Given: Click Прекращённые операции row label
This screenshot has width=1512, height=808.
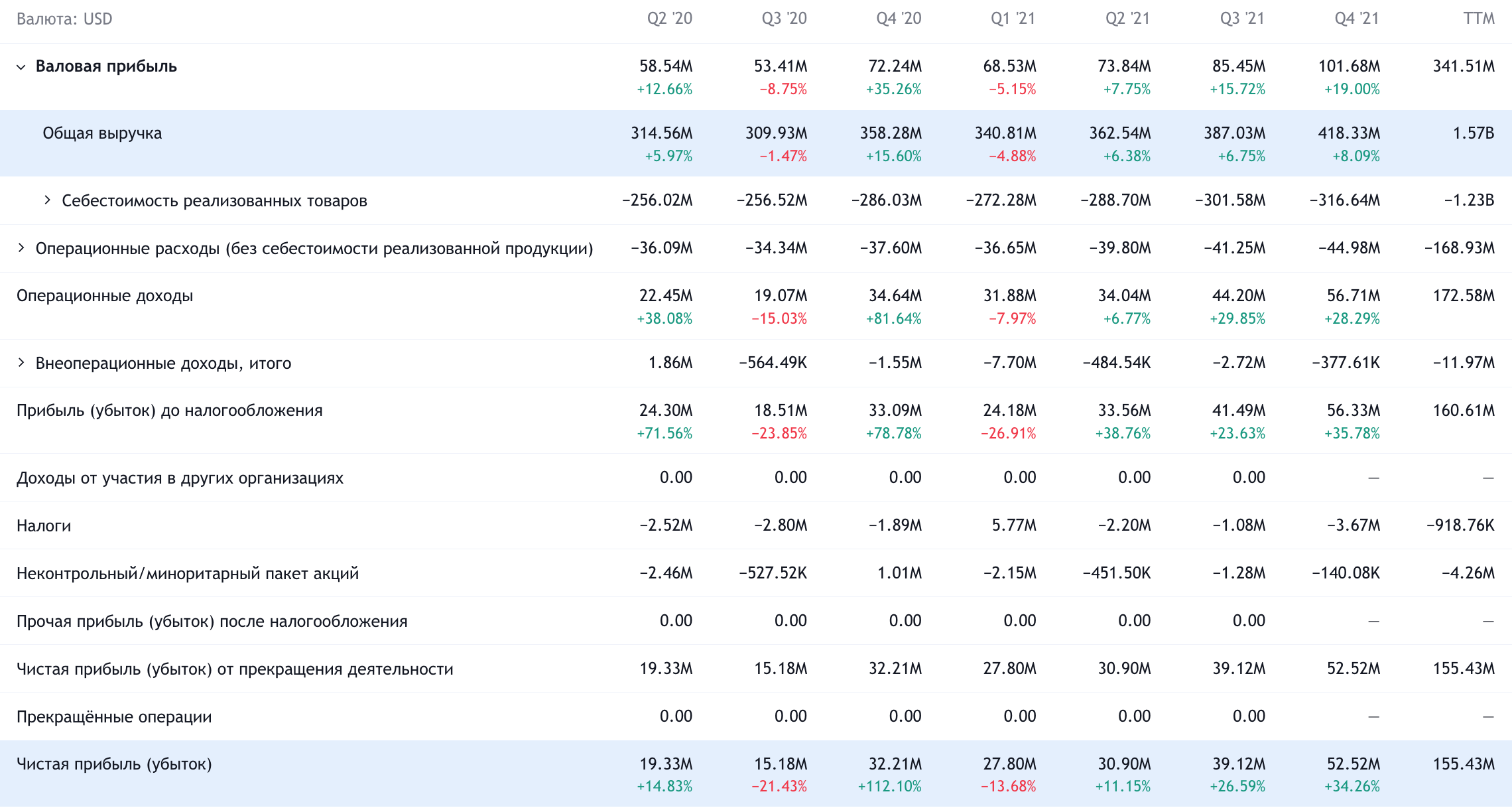Looking at the screenshot, I should coord(114,717).
